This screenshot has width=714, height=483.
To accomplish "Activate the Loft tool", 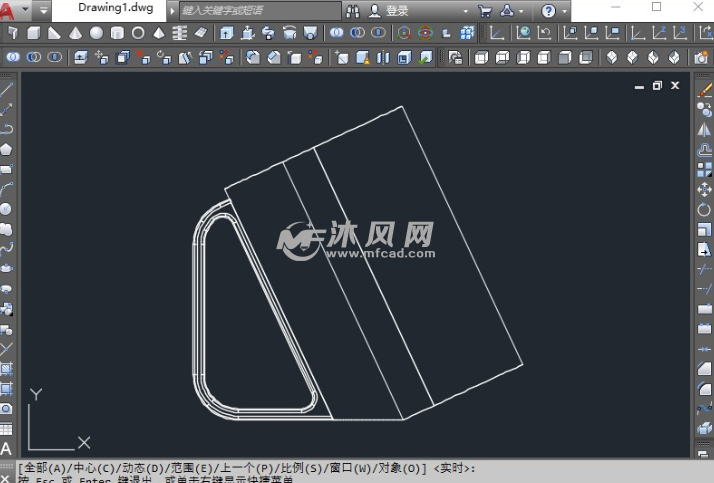I will click(310, 33).
